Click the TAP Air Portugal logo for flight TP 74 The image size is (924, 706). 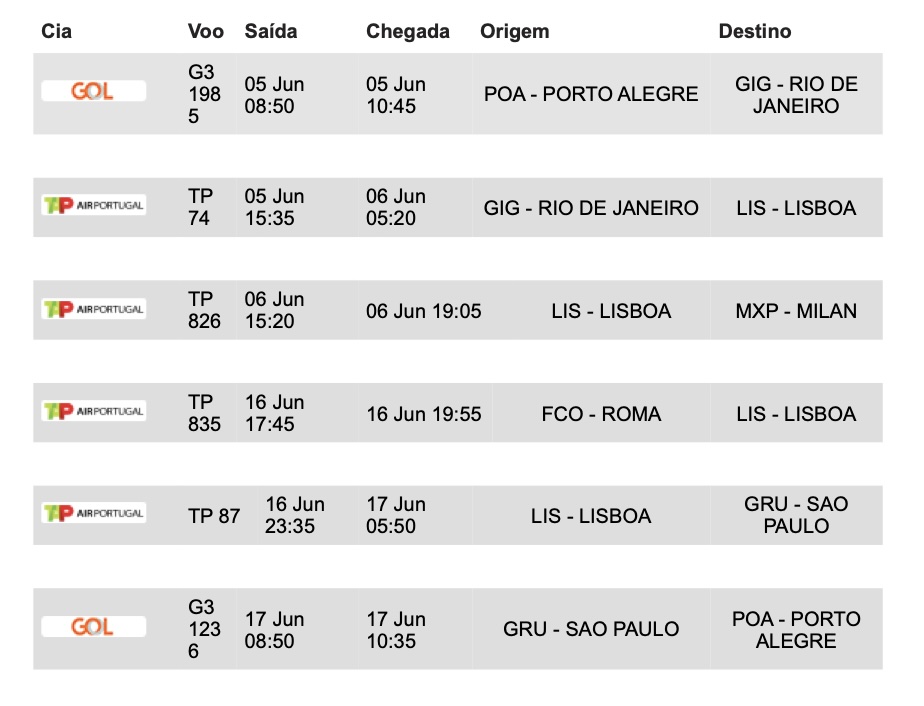pyautogui.click(x=93, y=206)
